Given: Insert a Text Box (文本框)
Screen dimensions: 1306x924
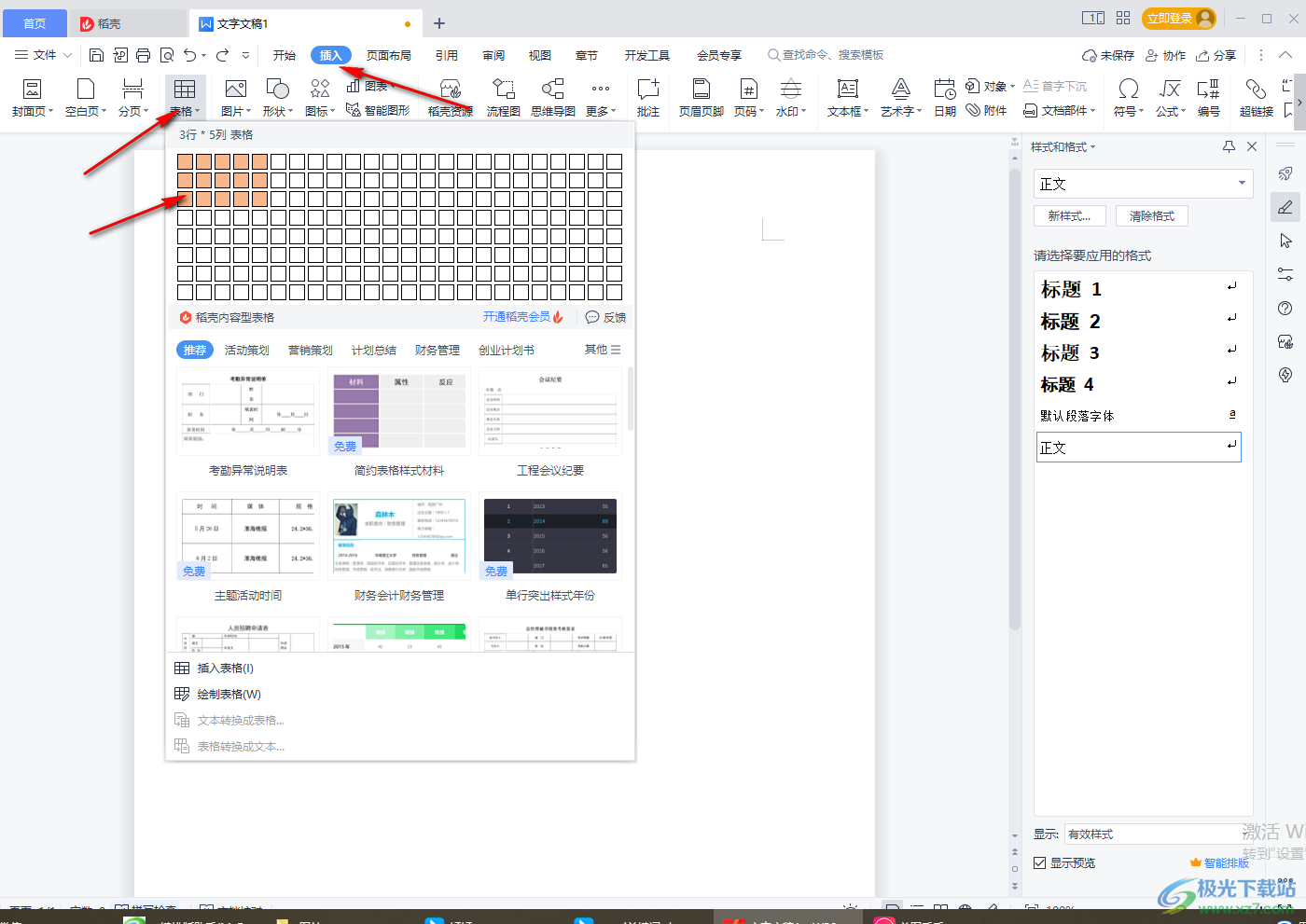Looking at the screenshot, I should 847,98.
